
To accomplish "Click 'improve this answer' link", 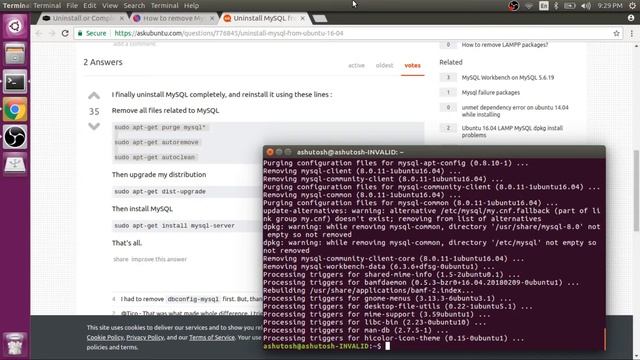I will (x=159, y=259).
